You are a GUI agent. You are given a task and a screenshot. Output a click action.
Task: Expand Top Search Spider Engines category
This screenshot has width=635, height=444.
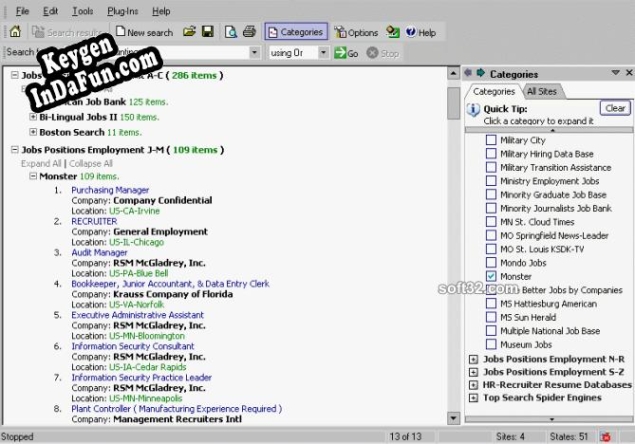tap(473, 398)
